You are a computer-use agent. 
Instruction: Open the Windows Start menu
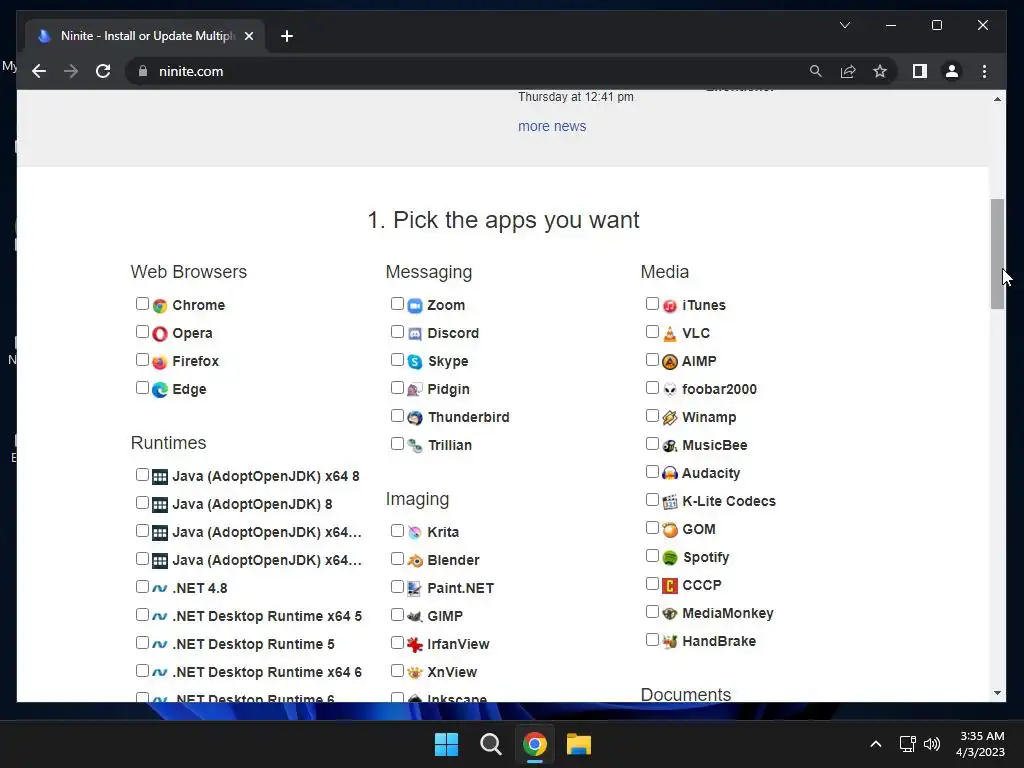pos(447,744)
